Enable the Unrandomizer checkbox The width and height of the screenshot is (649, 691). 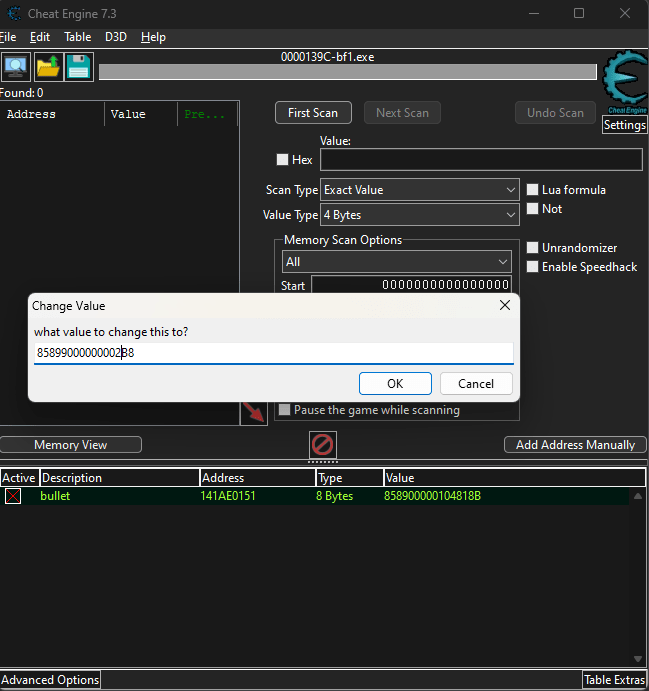(533, 248)
